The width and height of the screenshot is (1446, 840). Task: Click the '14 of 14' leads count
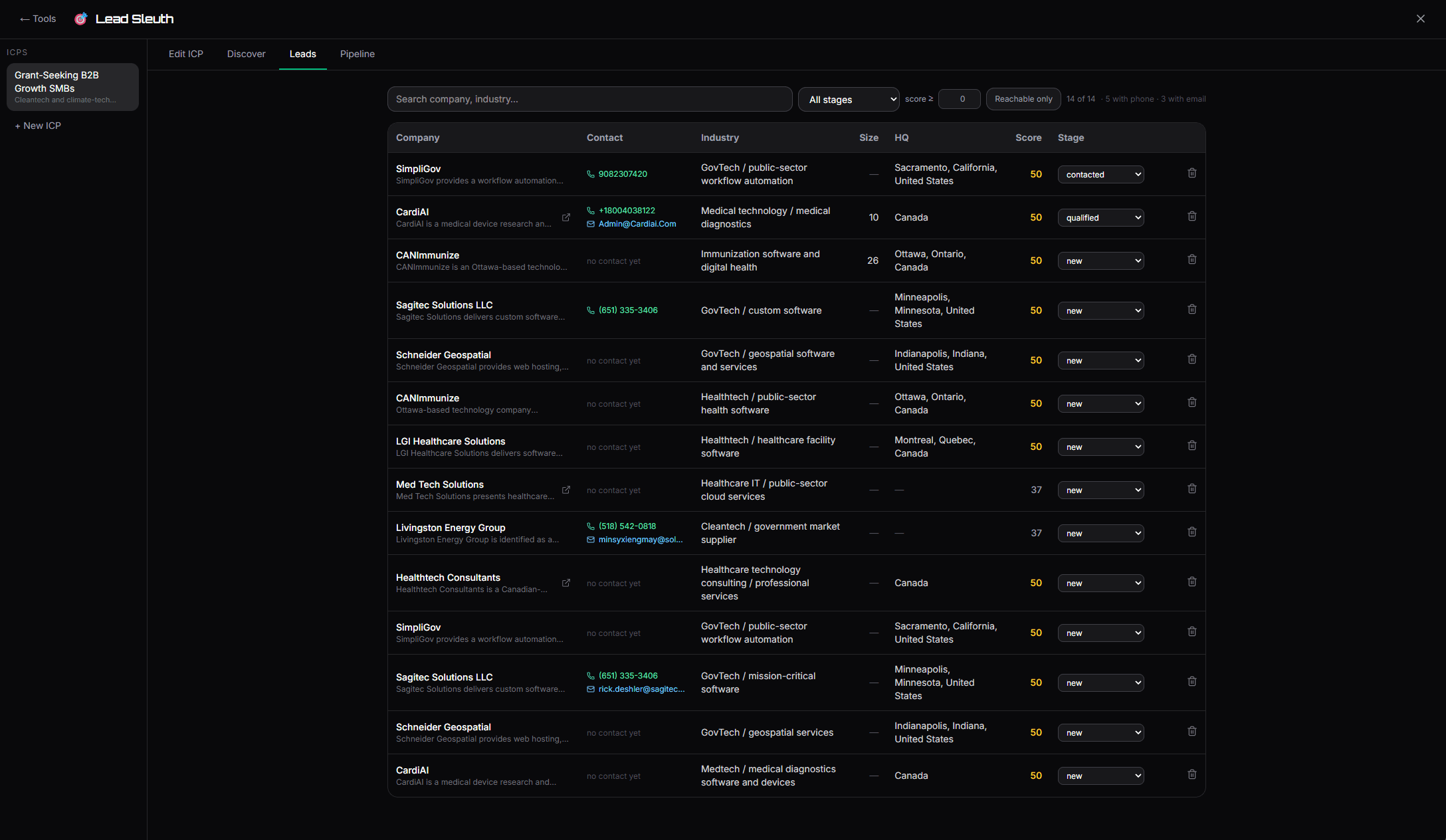coord(1081,99)
